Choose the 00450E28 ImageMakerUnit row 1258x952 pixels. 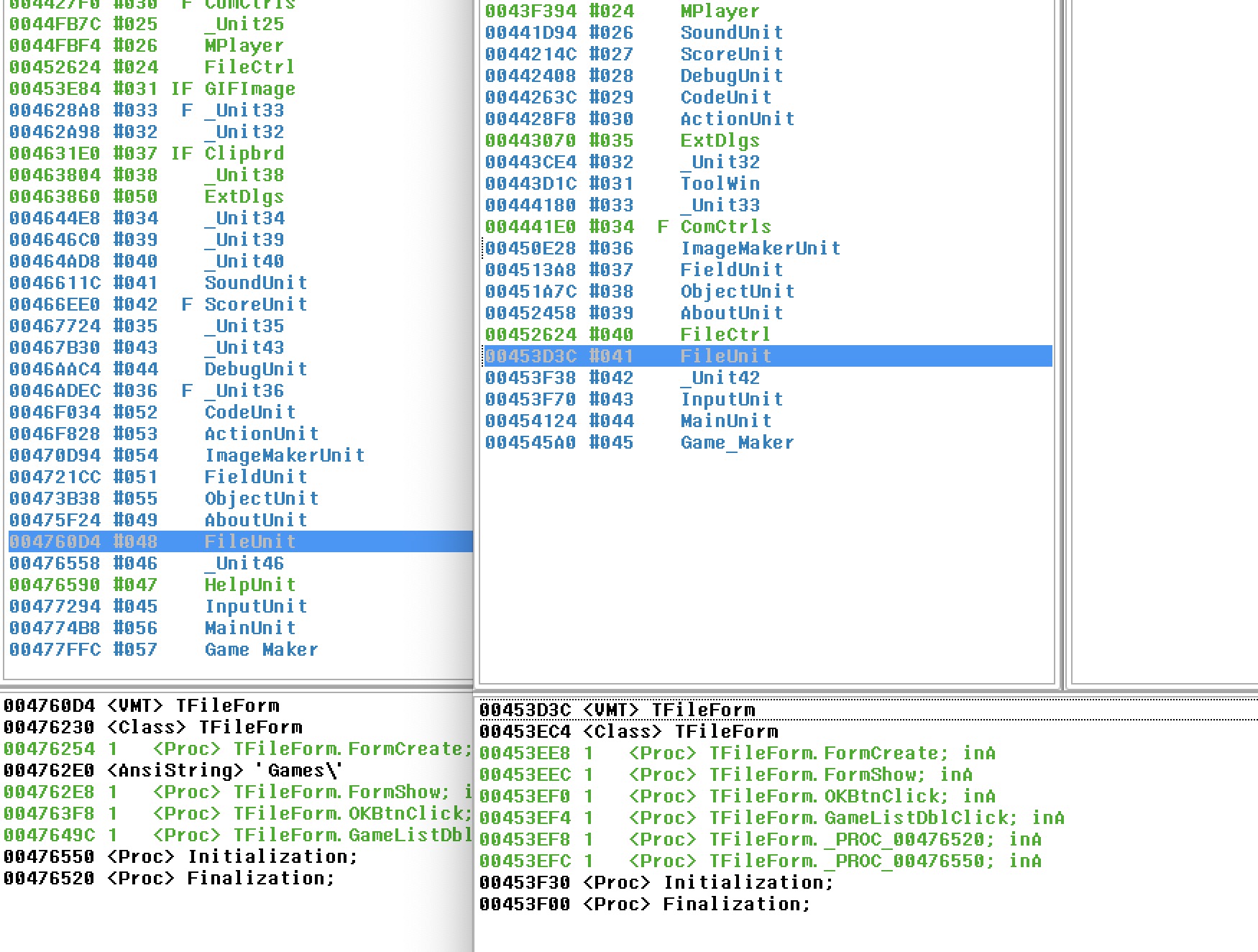coord(768,248)
